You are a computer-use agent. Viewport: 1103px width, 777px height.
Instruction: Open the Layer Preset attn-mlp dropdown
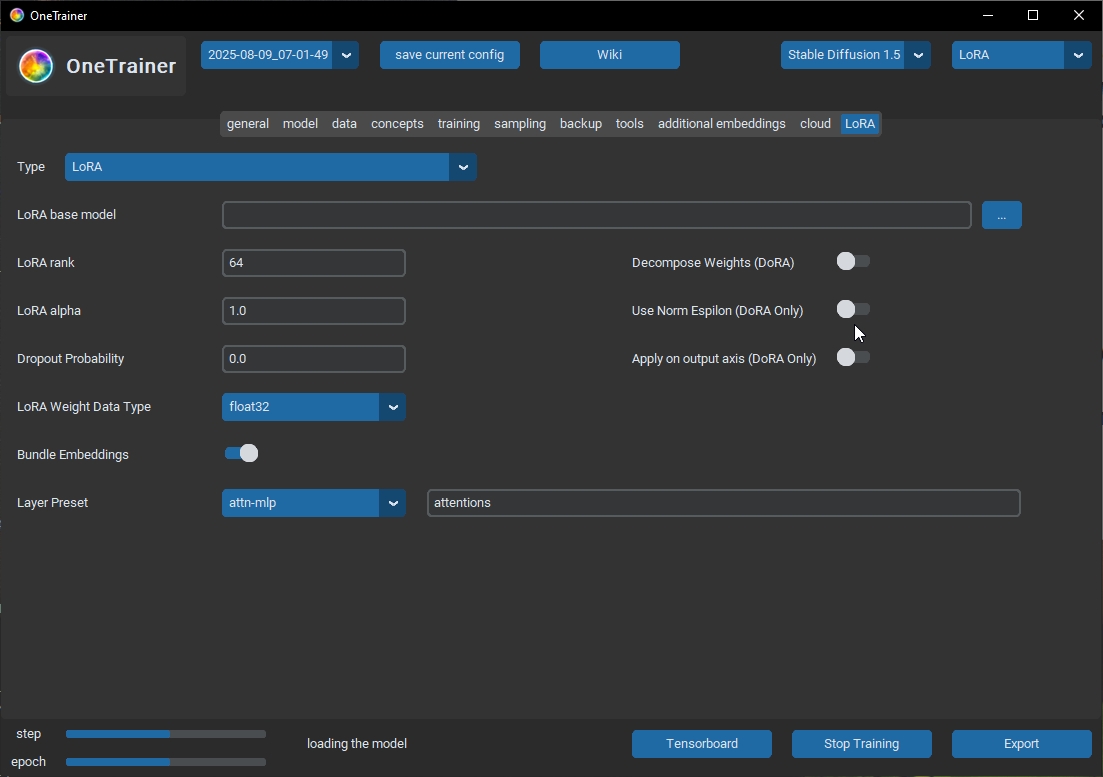[314, 503]
